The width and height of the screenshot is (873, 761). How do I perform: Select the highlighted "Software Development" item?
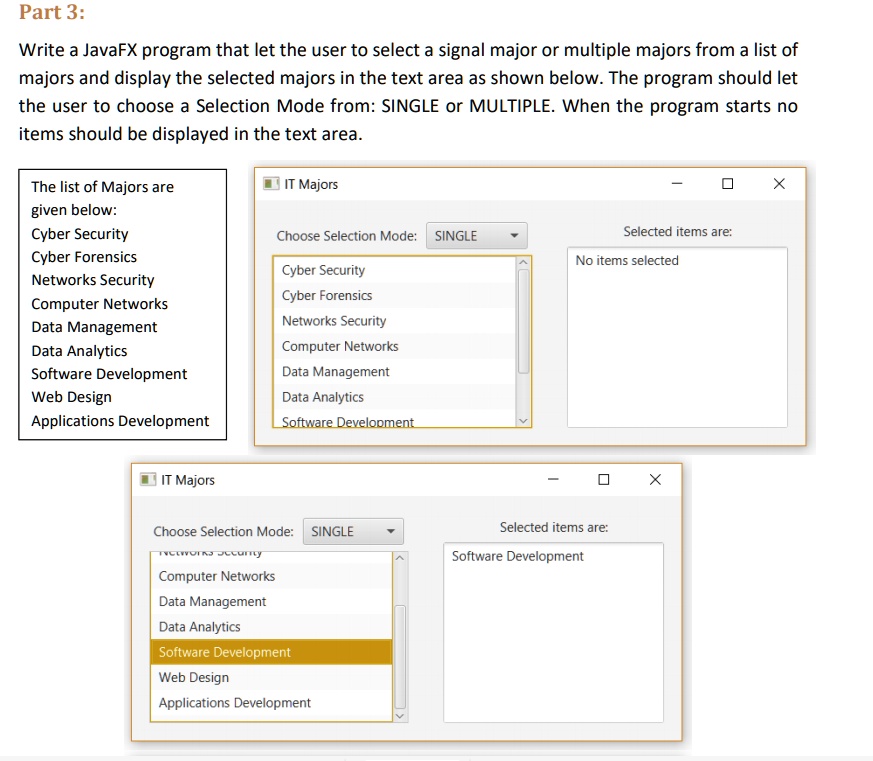point(224,652)
